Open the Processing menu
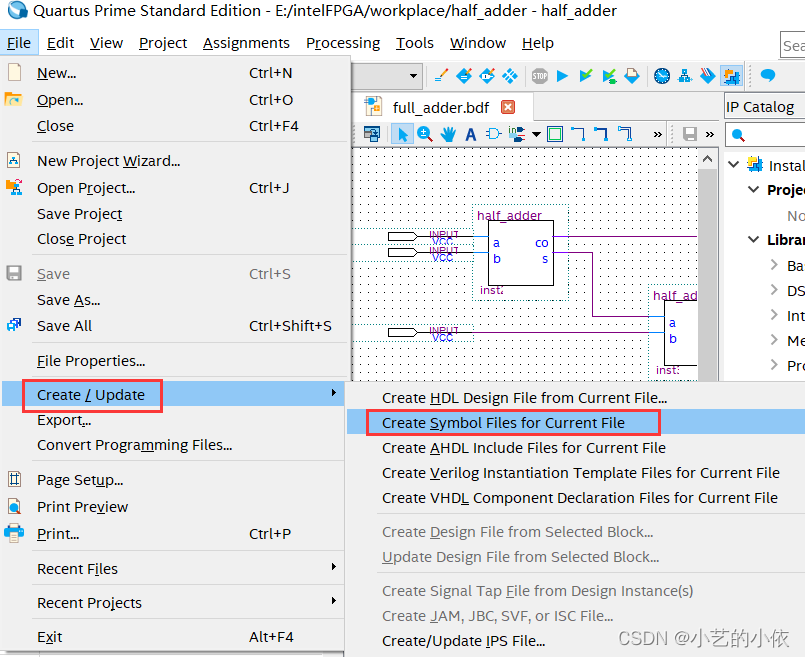The image size is (805, 657). [343, 43]
